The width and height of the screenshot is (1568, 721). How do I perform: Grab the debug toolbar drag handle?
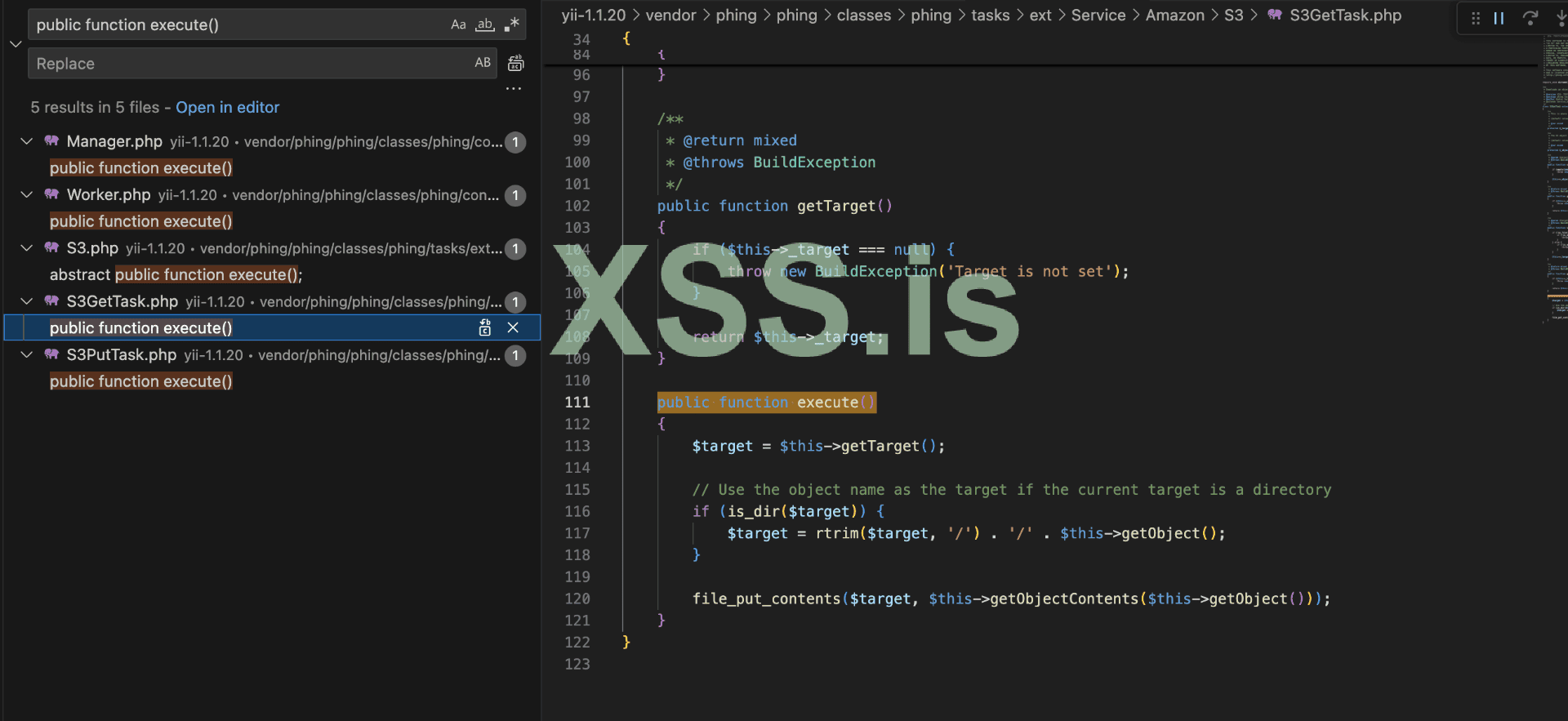click(x=1476, y=18)
